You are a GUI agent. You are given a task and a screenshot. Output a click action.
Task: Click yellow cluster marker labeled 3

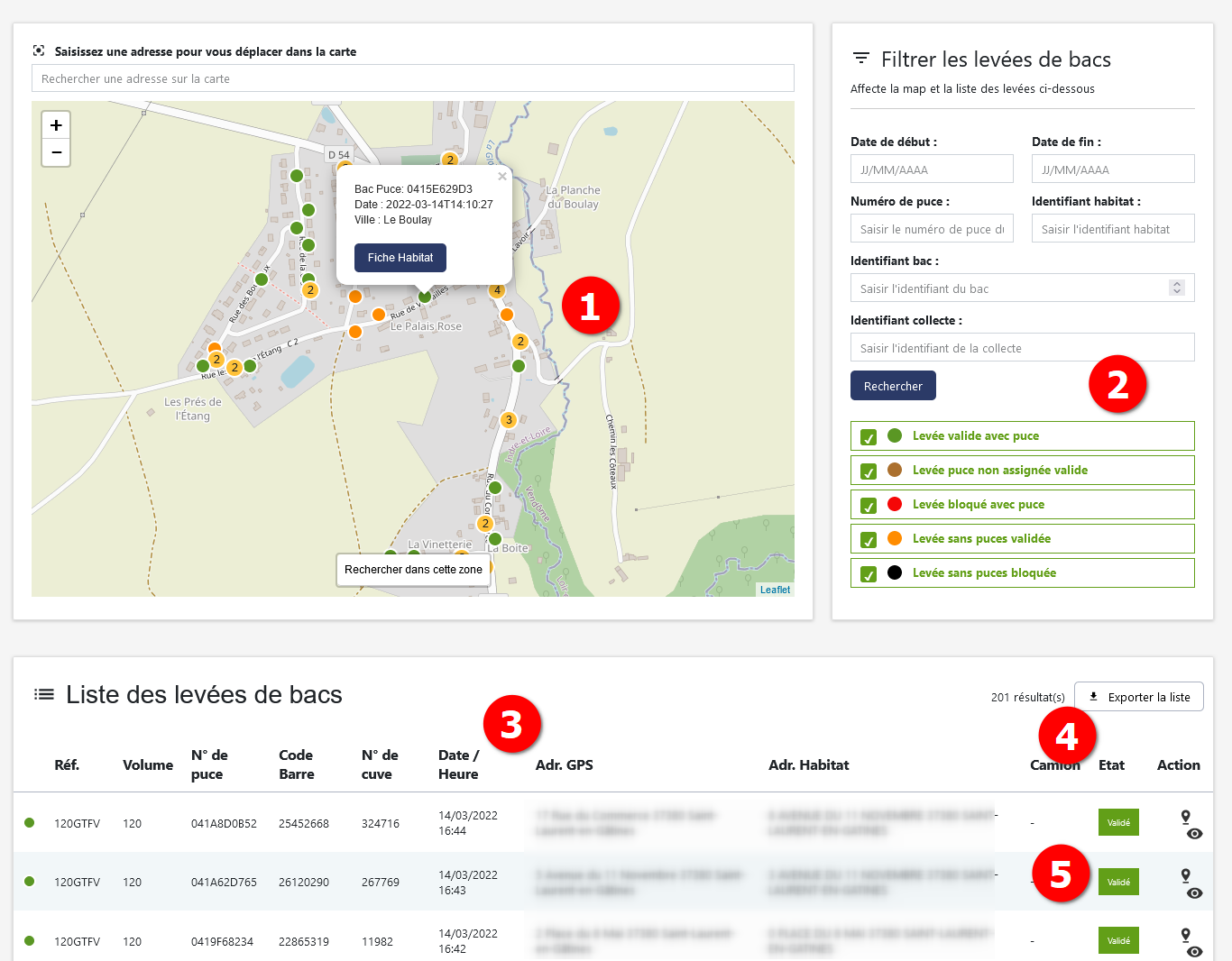point(509,420)
